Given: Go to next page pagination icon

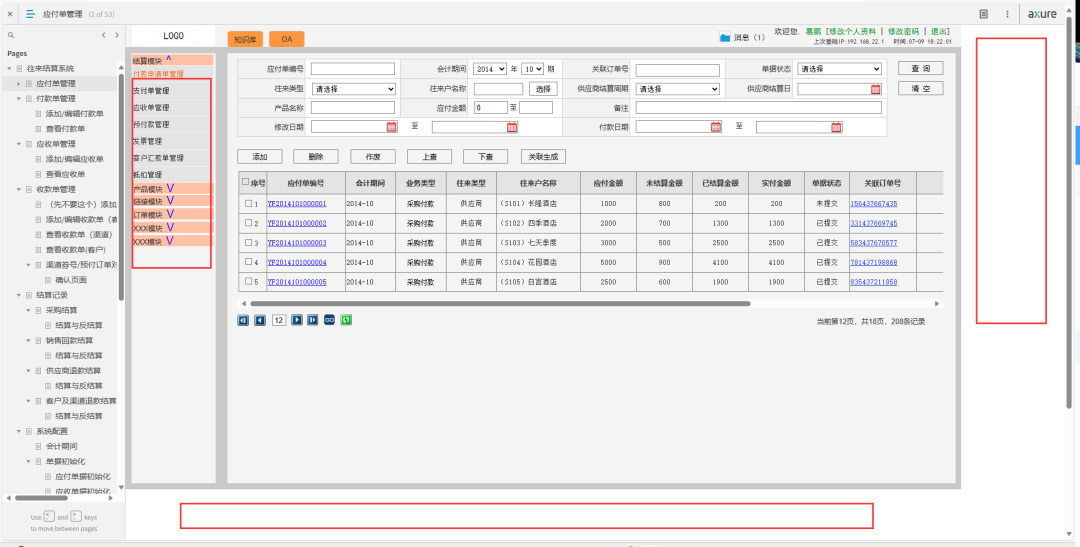Looking at the screenshot, I should (297, 320).
